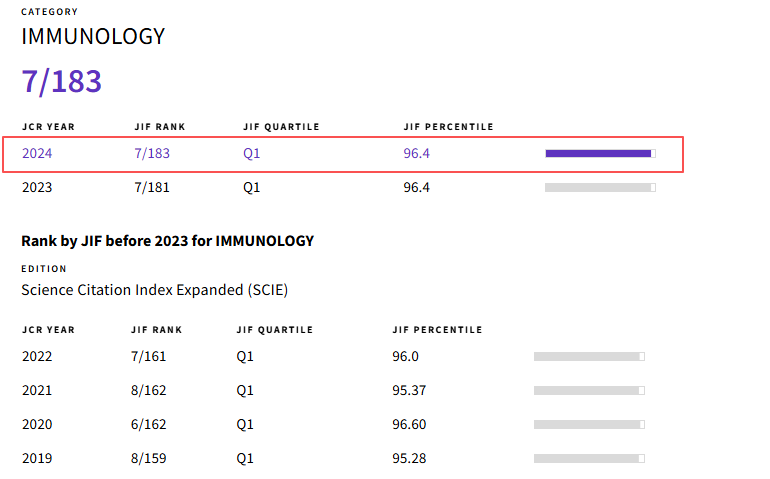Click Q1 quartile in the 2024 row

click(x=252, y=154)
